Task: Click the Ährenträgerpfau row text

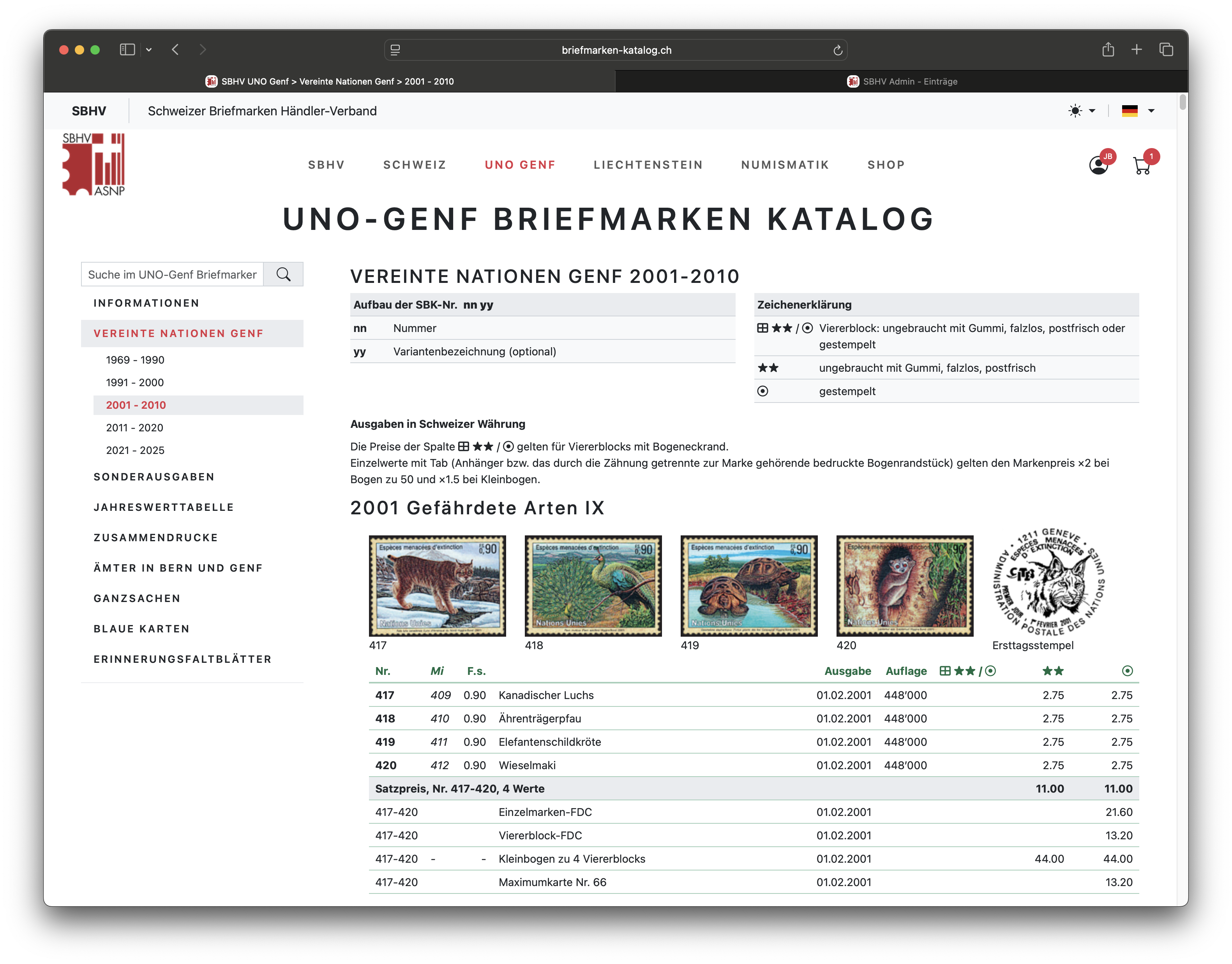Action: point(540,719)
